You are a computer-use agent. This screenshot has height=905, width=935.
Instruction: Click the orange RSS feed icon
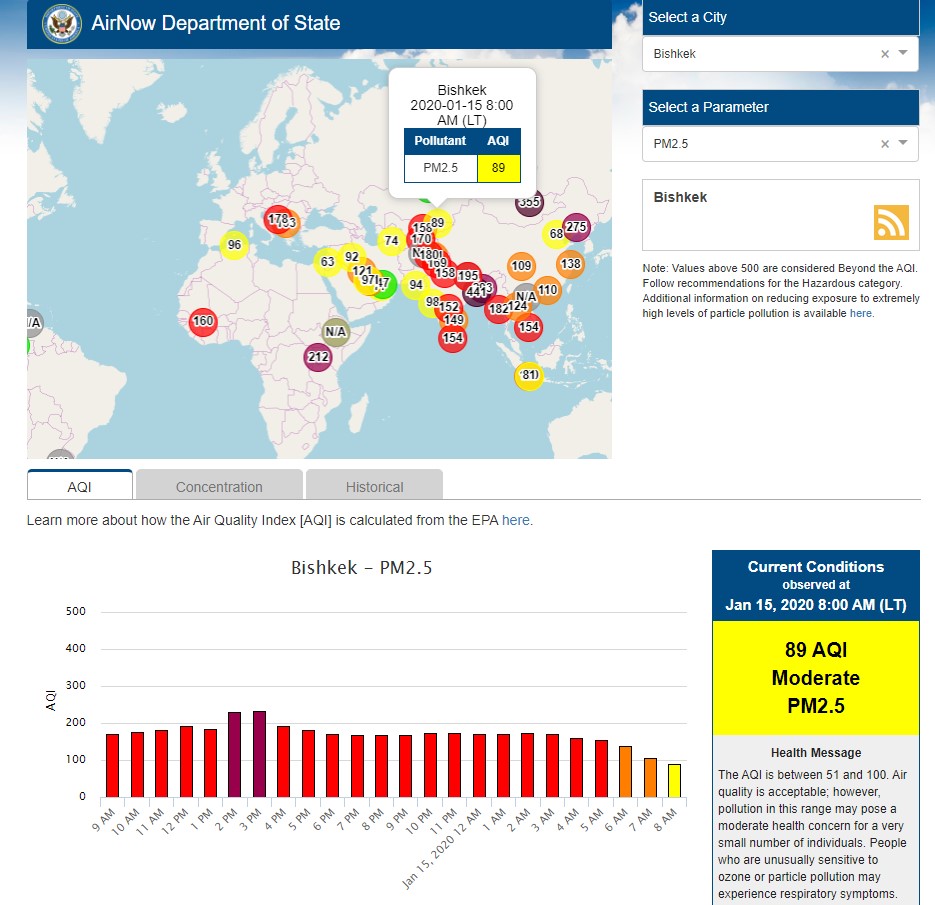pyautogui.click(x=891, y=222)
